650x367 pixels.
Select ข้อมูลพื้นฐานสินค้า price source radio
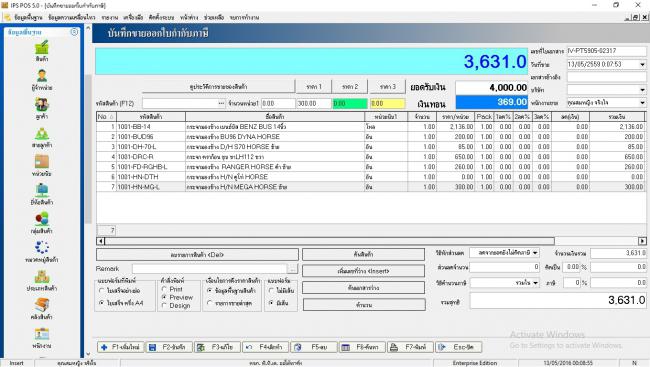coord(209,291)
